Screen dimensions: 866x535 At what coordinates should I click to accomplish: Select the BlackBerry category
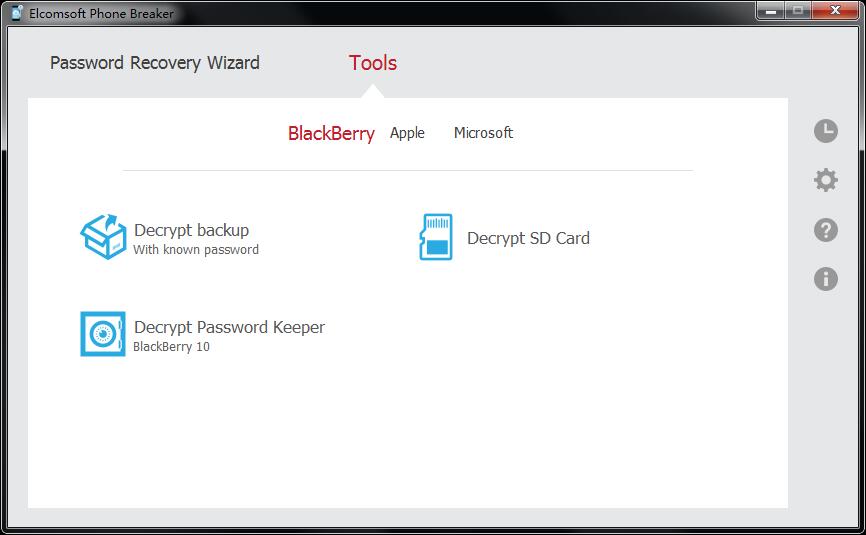(331, 134)
